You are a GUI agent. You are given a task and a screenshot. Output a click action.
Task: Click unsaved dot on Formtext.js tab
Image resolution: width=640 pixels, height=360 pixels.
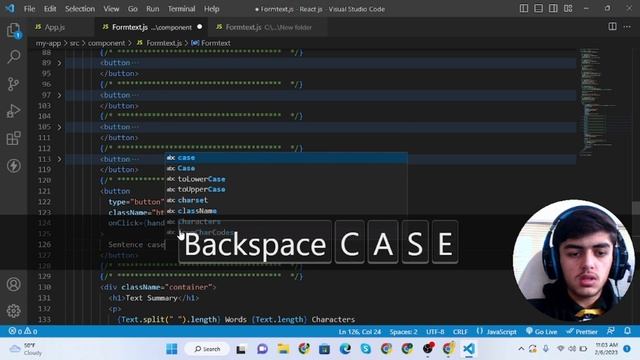pyautogui.click(x=200, y=27)
